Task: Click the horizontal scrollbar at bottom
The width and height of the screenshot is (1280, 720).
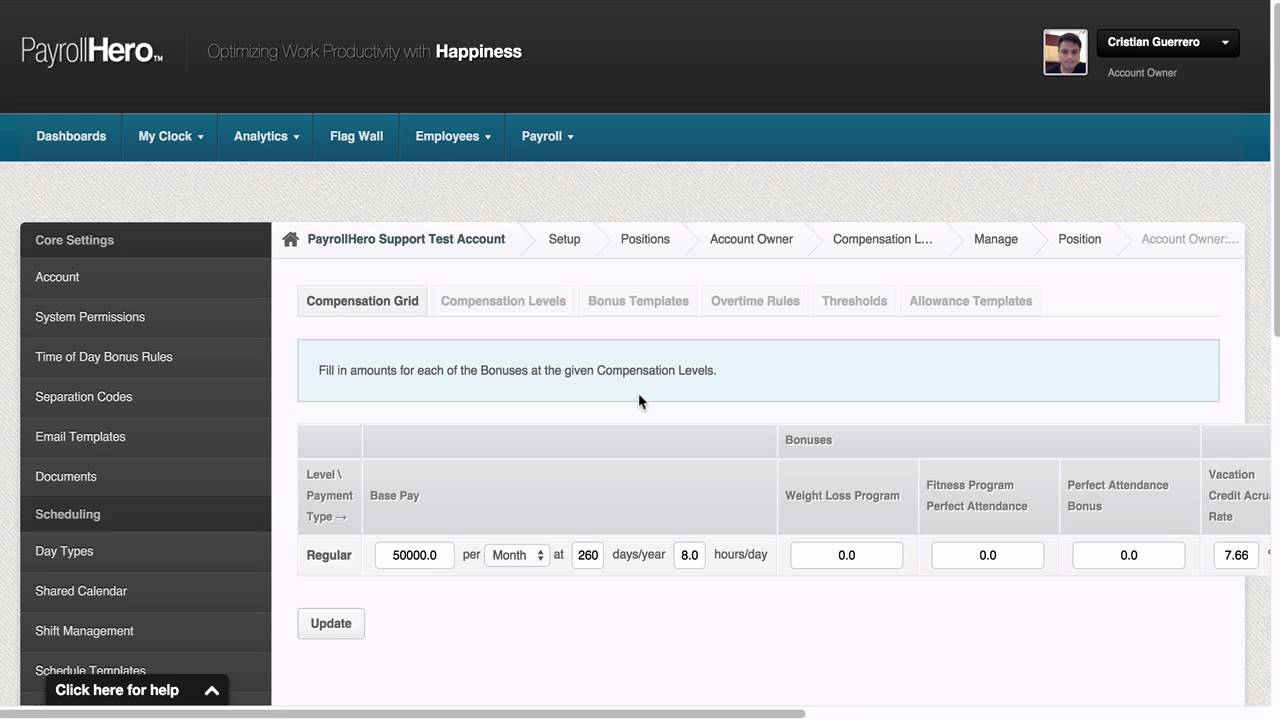Action: click(x=403, y=714)
